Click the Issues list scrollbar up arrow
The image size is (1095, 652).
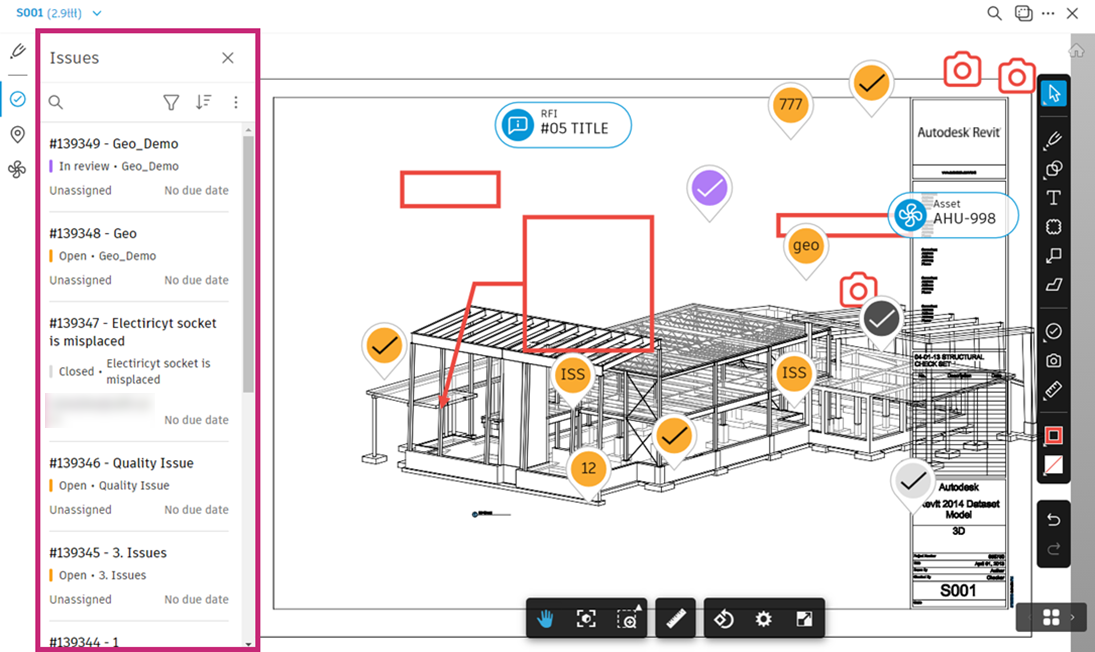click(x=248, y=131)
